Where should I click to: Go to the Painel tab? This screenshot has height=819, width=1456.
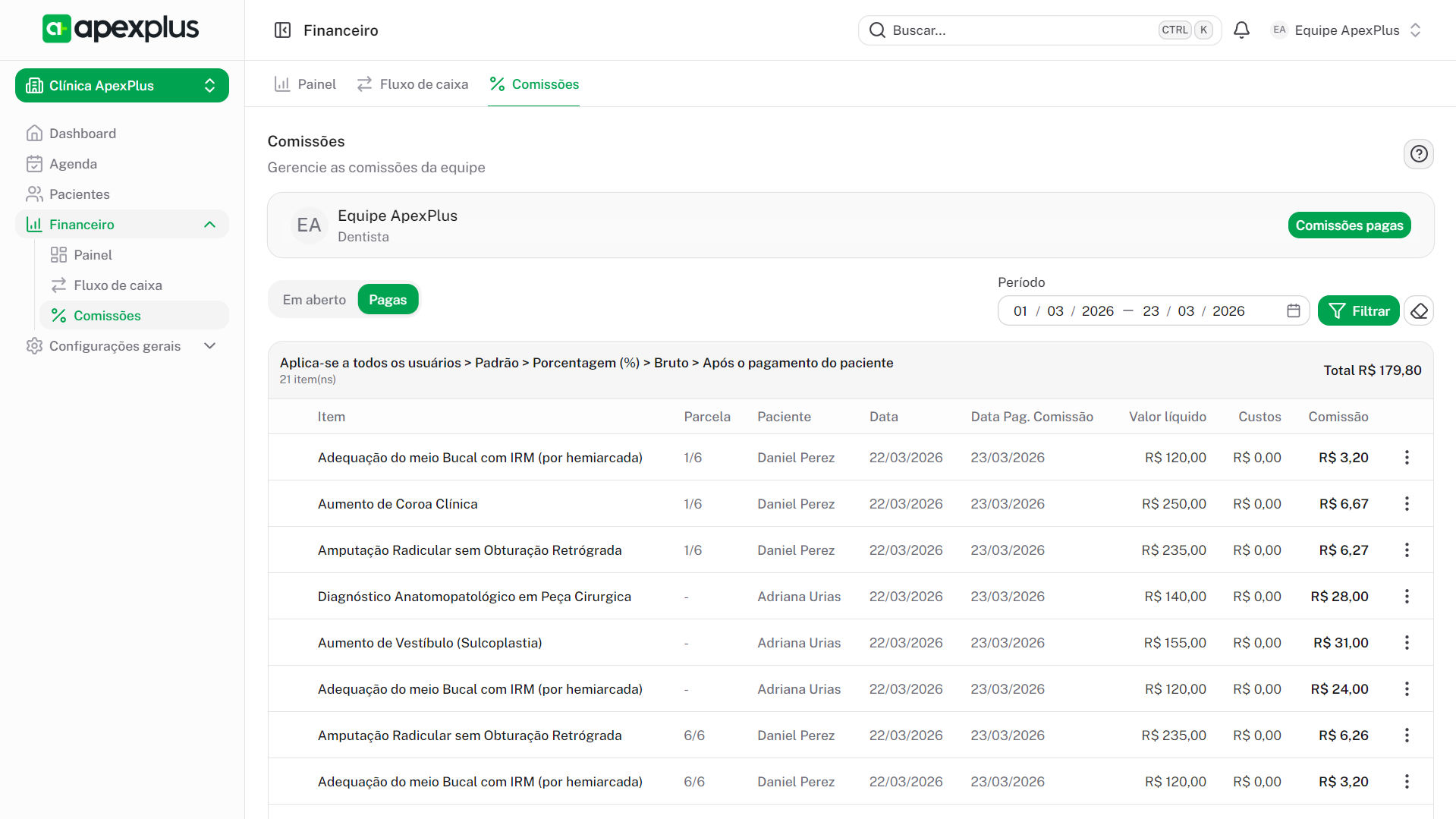click(305, 84)
